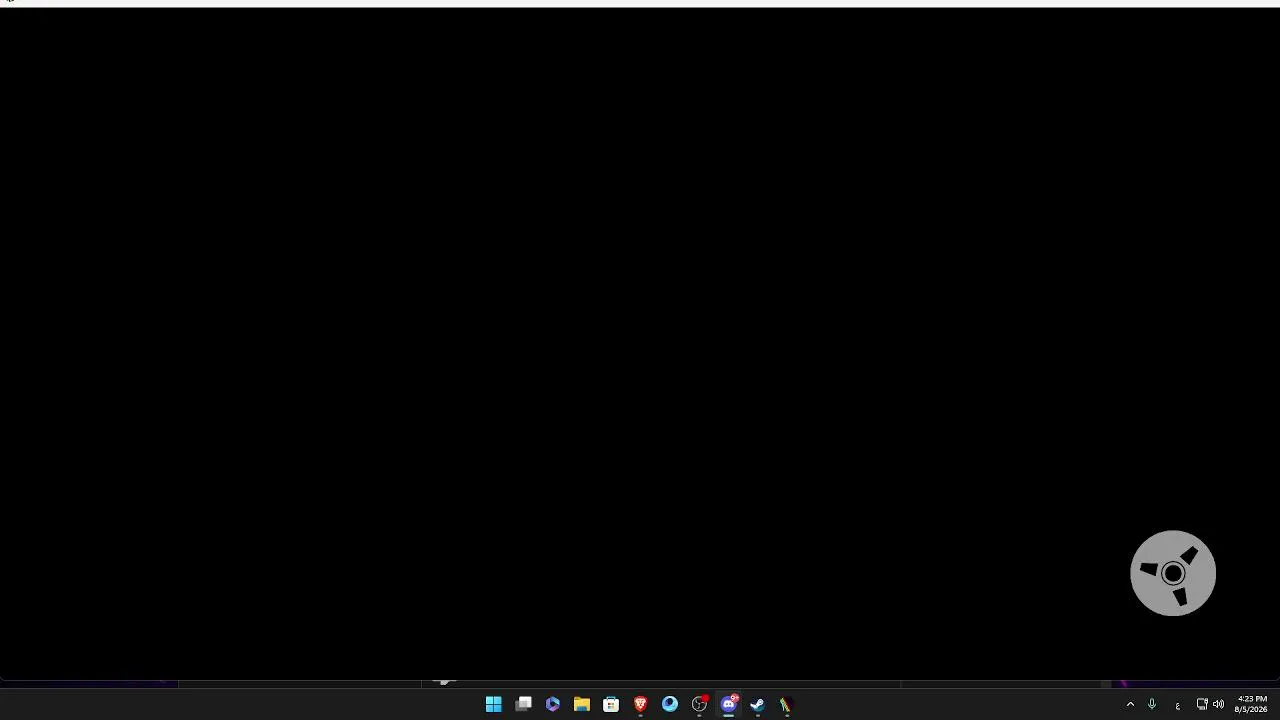
Task: Click the gray circular reel icon on the black screen
Action: pos(1173,573)
